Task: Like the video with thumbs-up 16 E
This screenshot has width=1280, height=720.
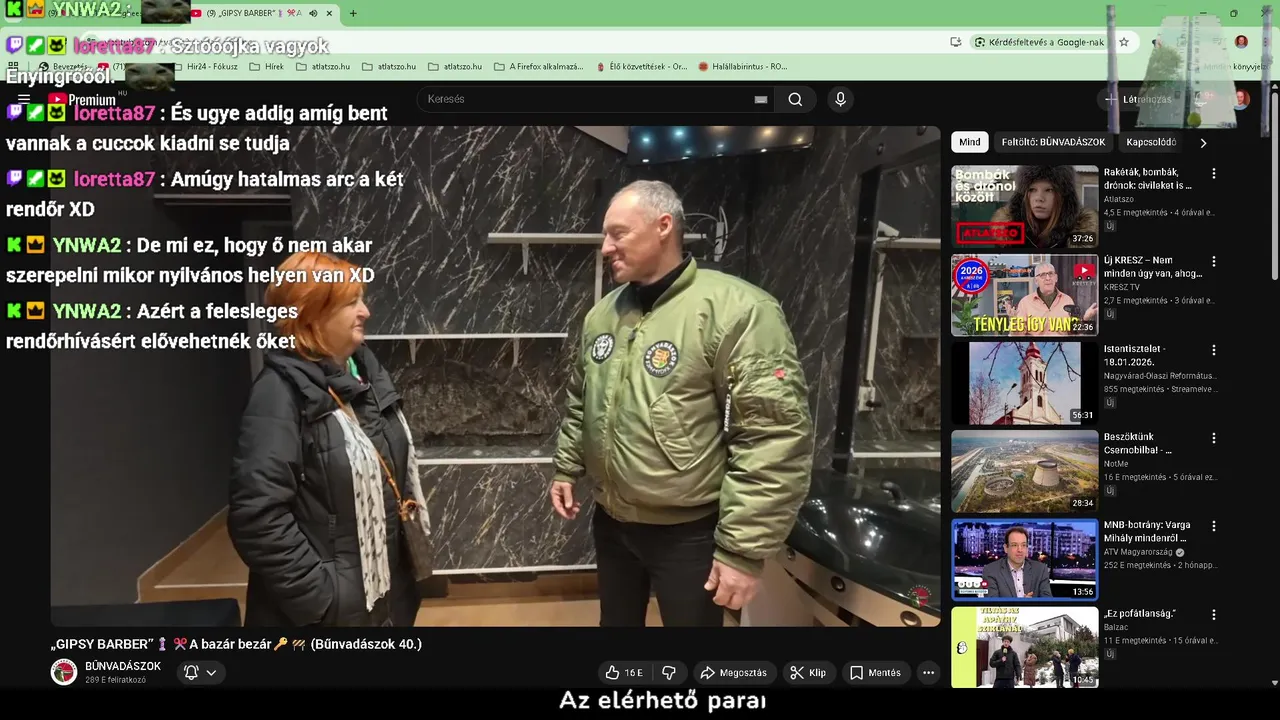Action: (624, 673)
